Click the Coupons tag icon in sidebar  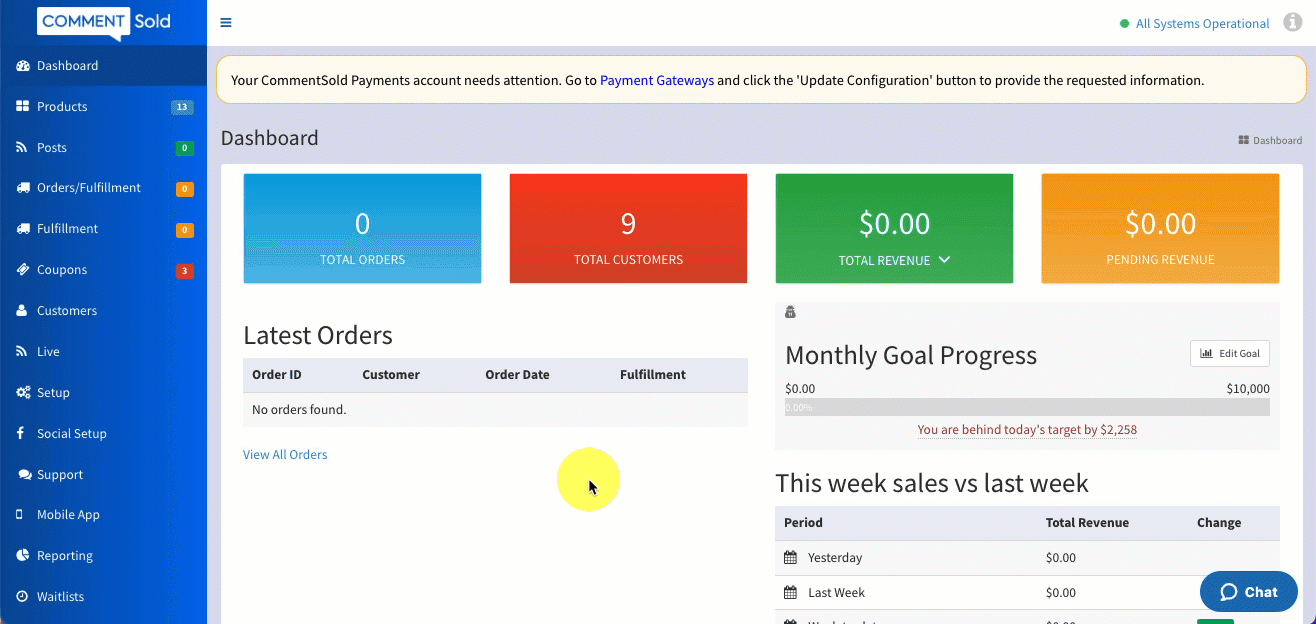click(x=22, y=270)
